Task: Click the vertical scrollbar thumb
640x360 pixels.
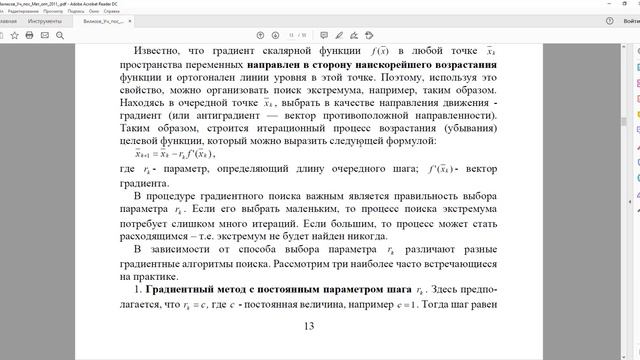Action: point(623,122)
